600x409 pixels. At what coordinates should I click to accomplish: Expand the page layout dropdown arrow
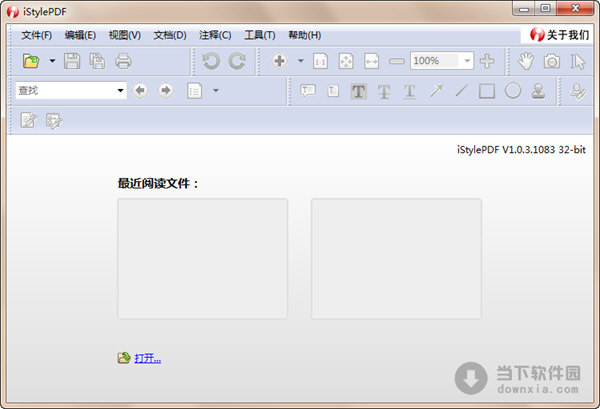(x=216, y=91)
